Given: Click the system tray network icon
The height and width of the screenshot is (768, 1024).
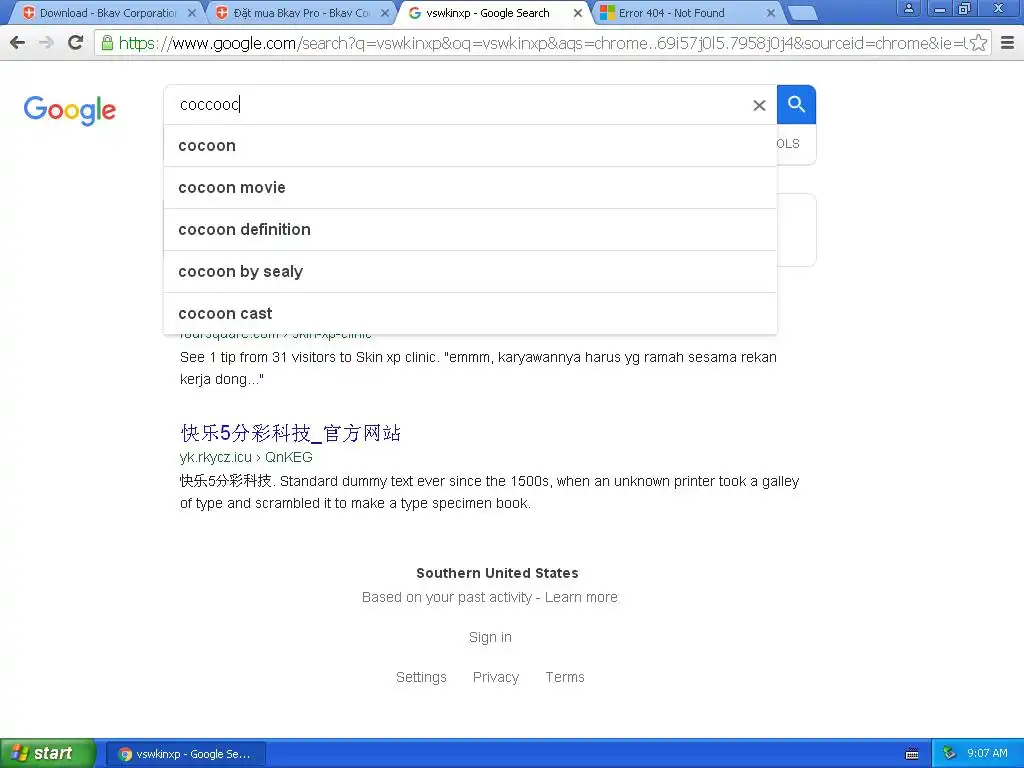Looking at the screenshot, I should (949, 754).
